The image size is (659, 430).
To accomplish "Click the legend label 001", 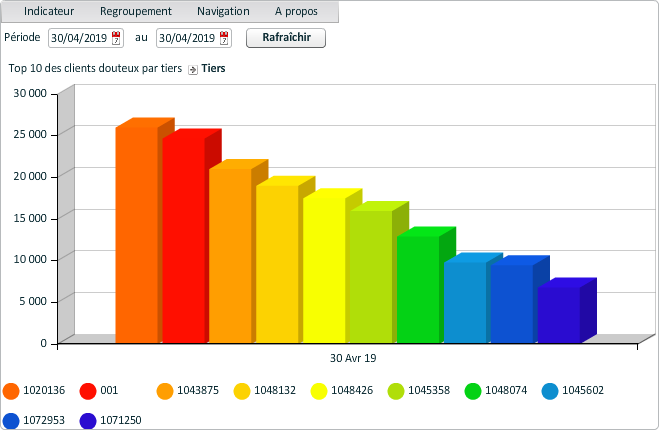I will (x=109, y=390).
